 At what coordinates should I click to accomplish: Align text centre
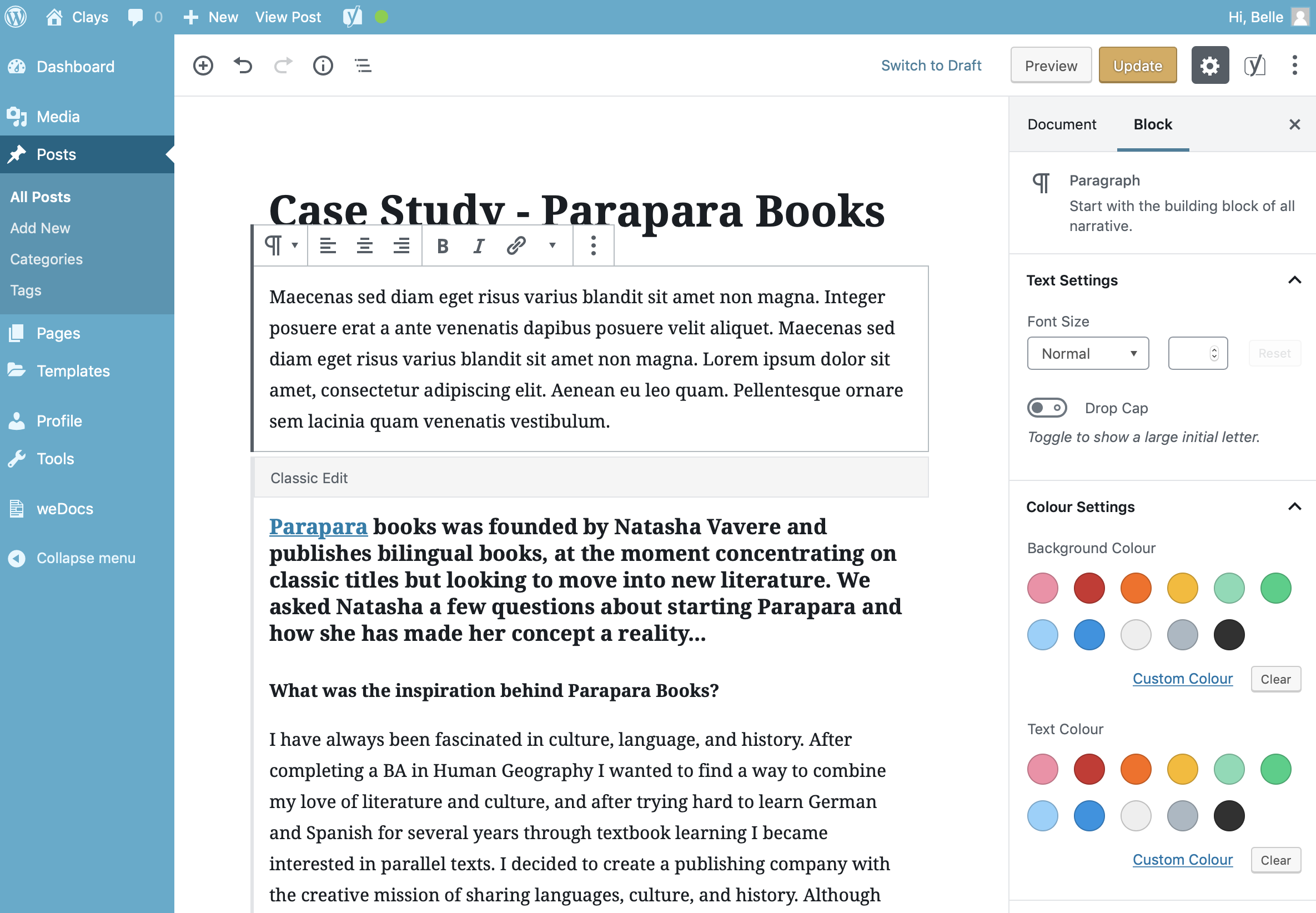click(364, 245)
